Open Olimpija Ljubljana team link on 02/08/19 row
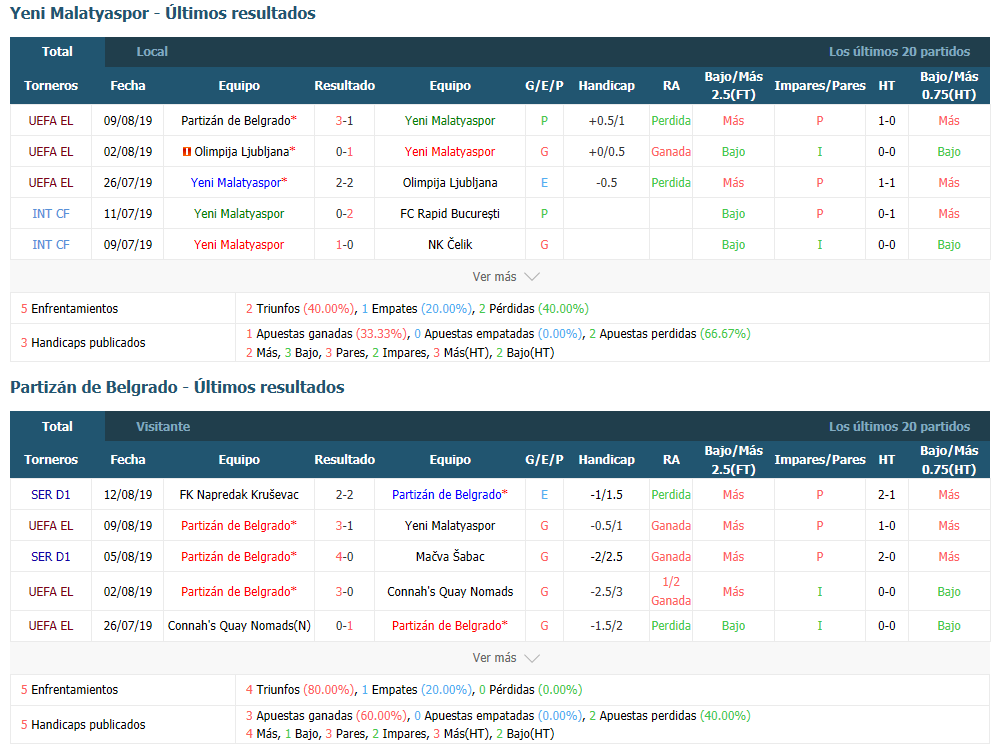Viewport: 998px width, 747px height. 244,151
